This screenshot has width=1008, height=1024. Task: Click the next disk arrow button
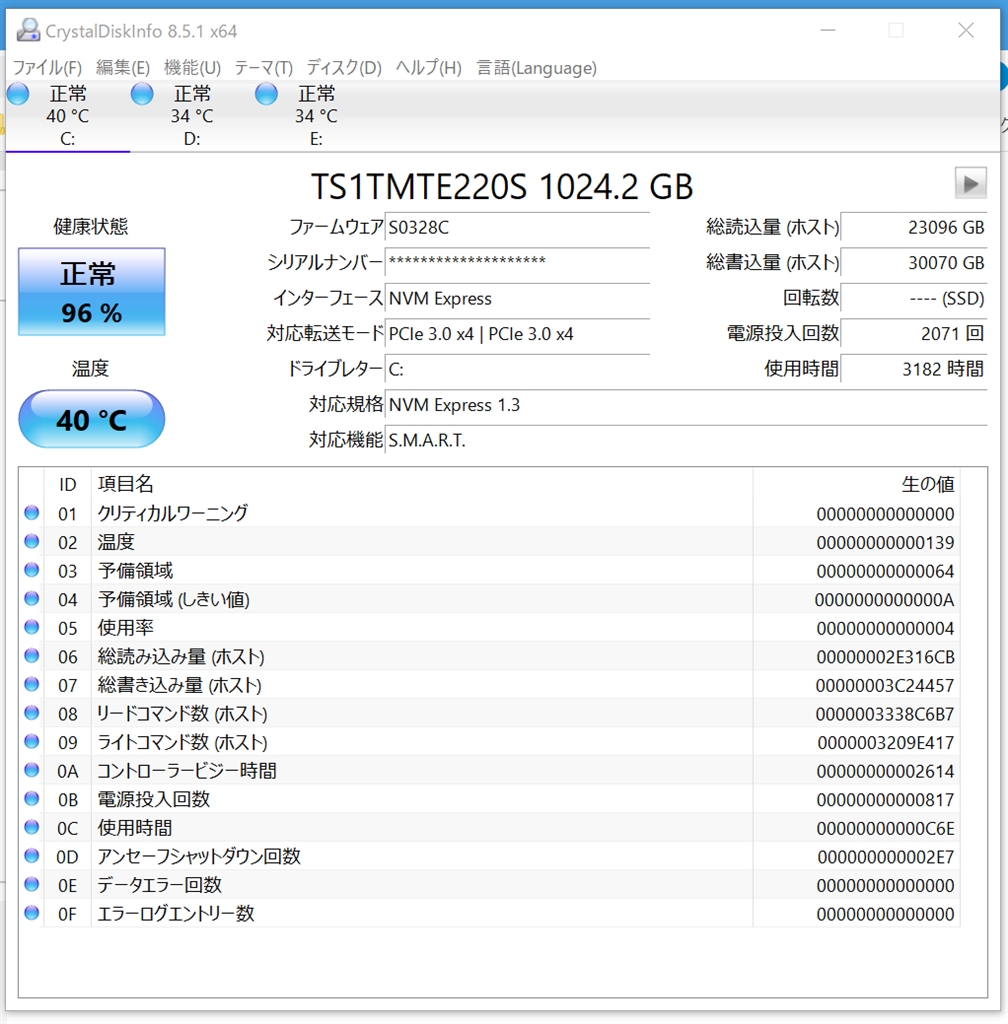point(970,184)
